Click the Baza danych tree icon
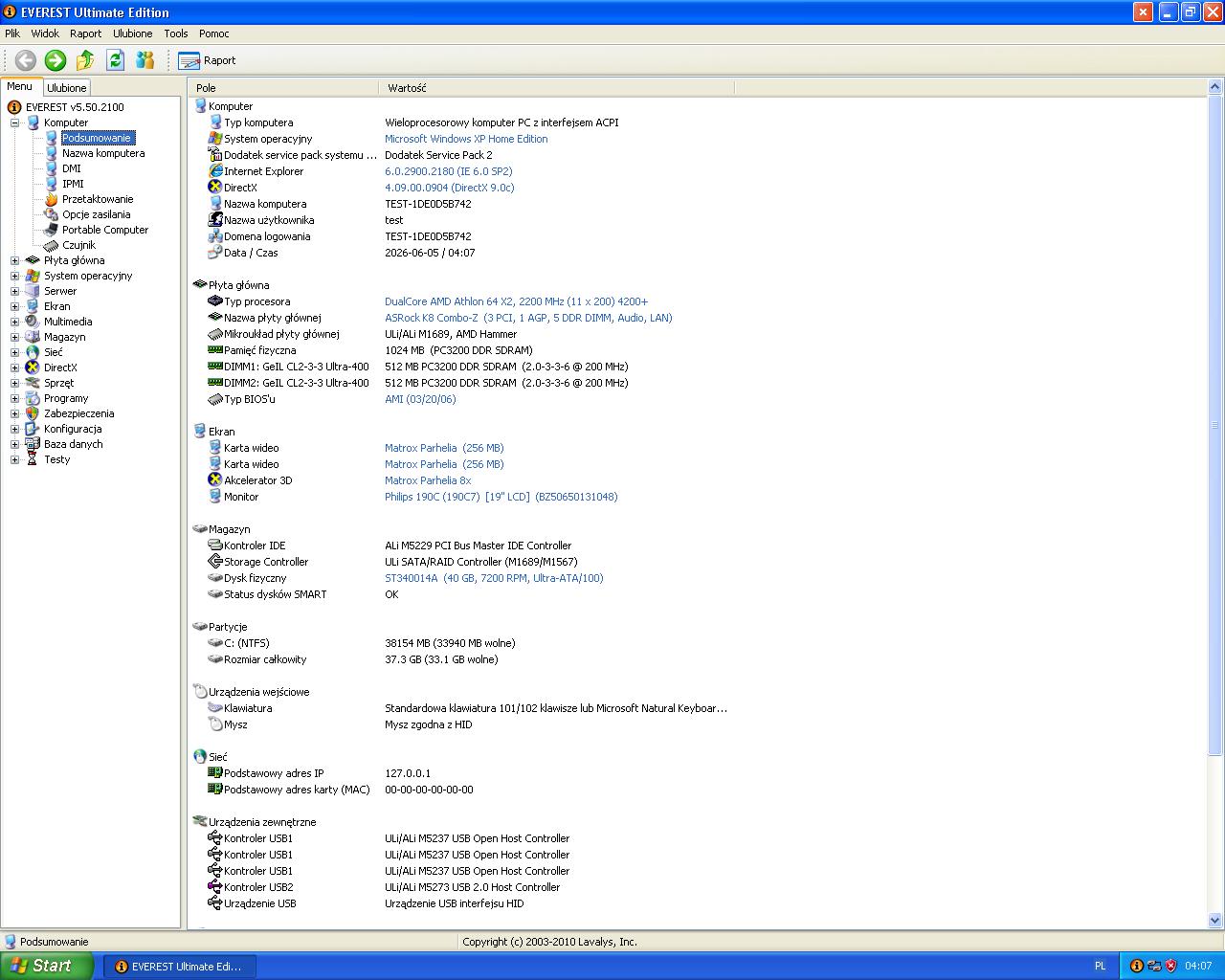 (33, 444)
